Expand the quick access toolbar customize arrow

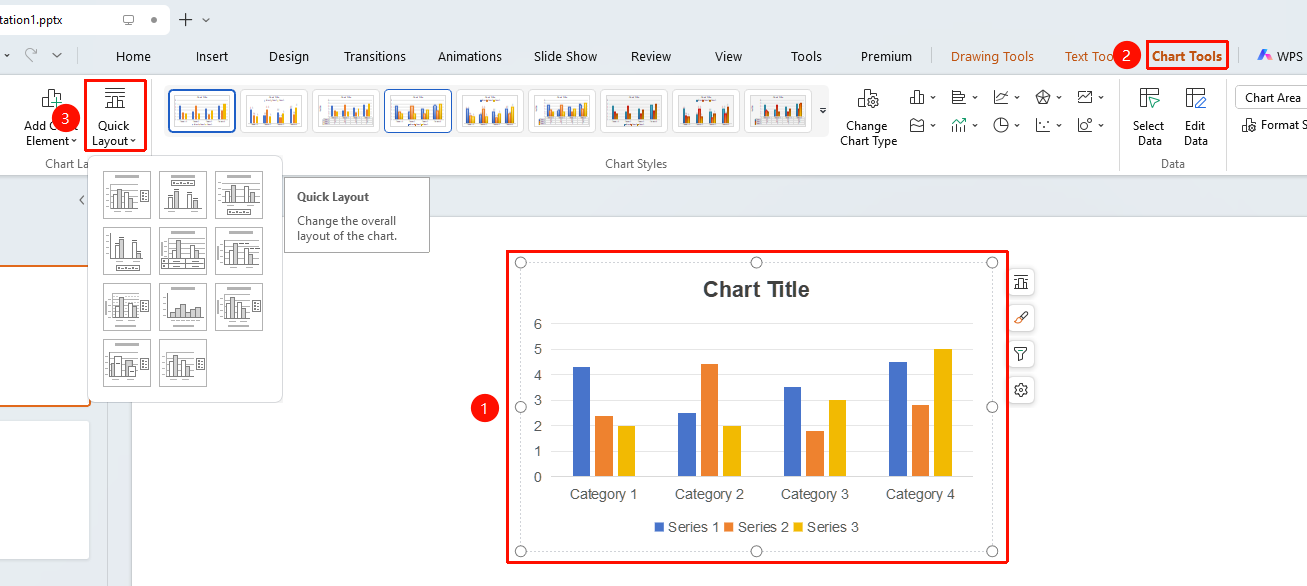point(57,55)
